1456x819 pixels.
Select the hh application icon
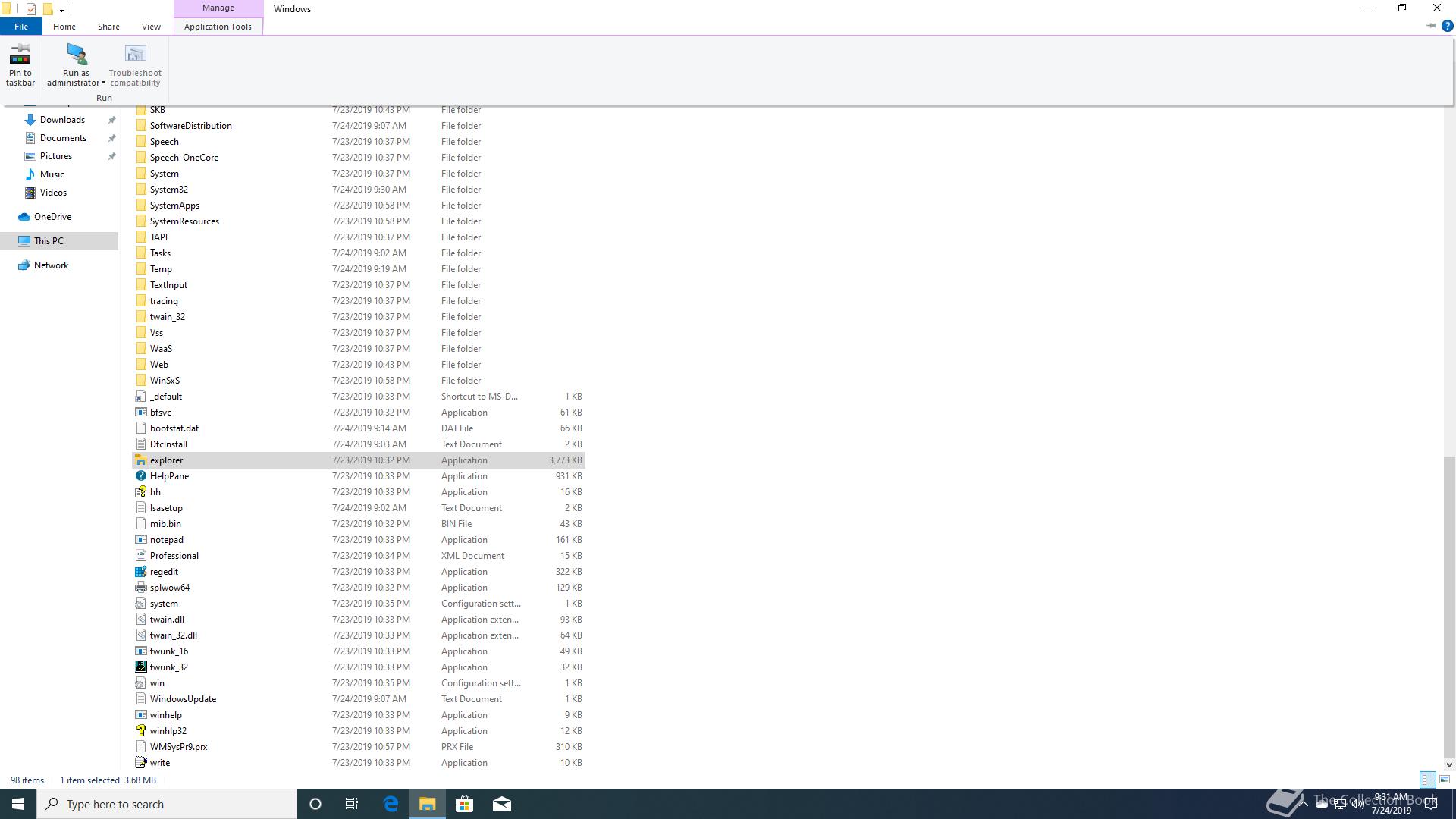coord(140,492)
